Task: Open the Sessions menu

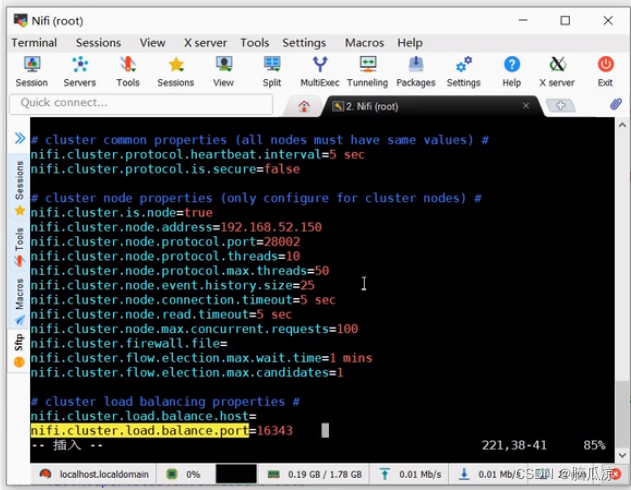Action: [98, 43]
